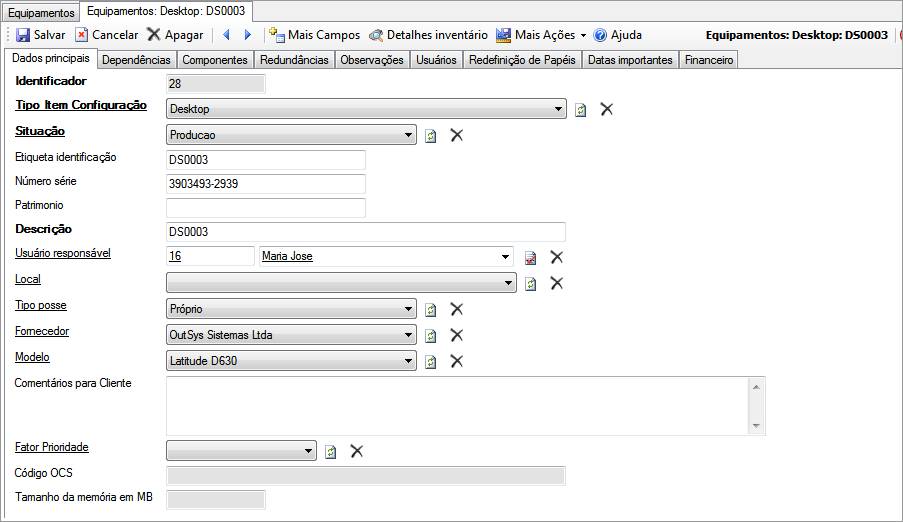Clear Fator Prioridade with X
The height and width of the screenshot is (522, 903).
356,451
